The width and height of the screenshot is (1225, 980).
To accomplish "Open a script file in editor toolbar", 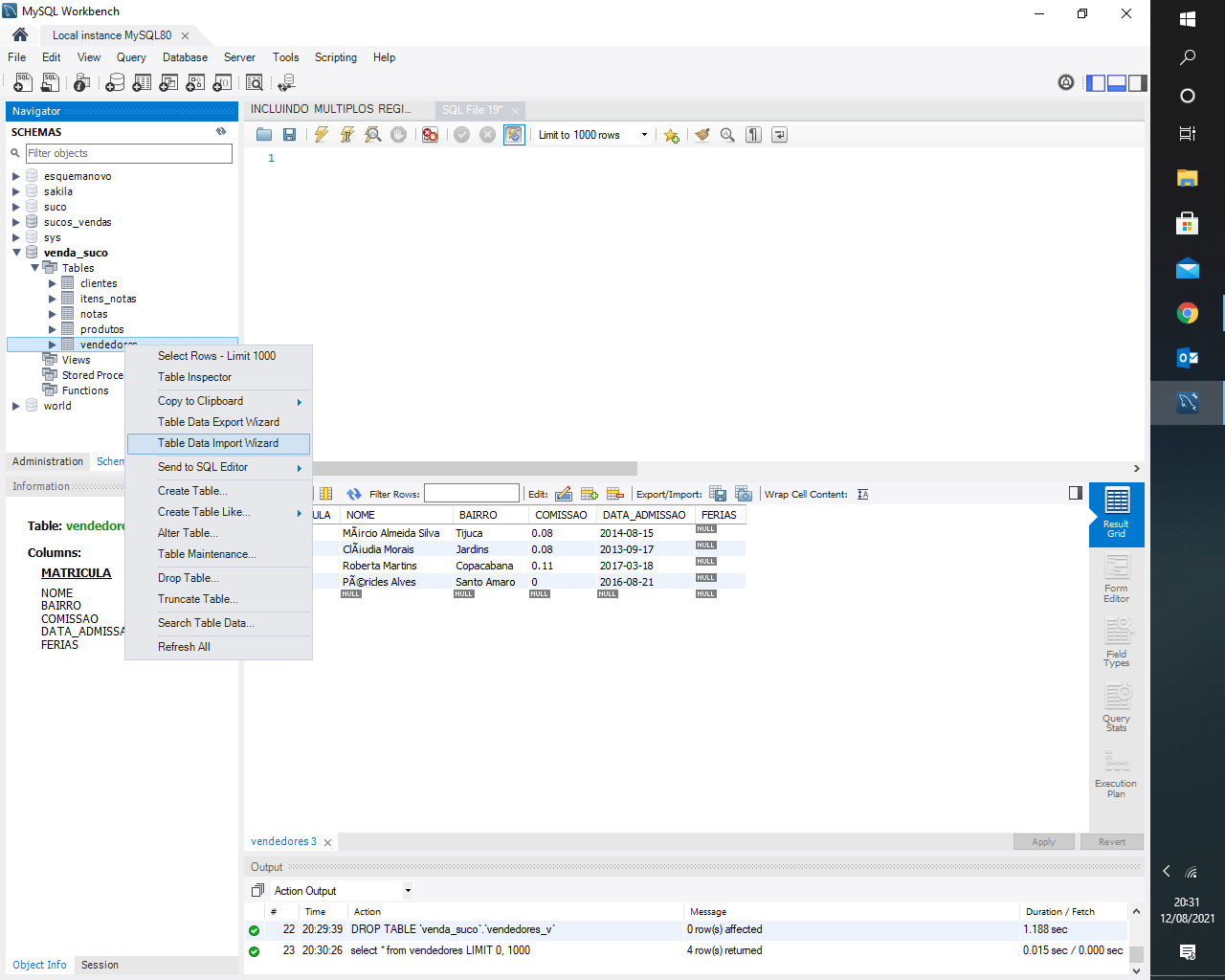I will pos(264,135).
